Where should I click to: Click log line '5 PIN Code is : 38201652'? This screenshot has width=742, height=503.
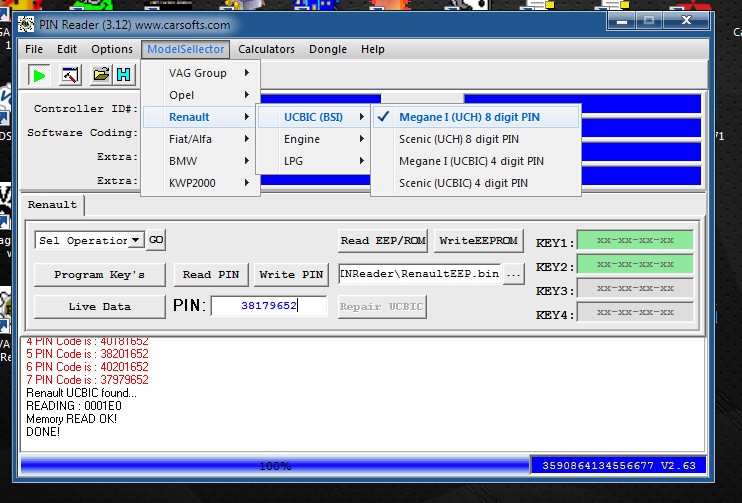(87, 354)
